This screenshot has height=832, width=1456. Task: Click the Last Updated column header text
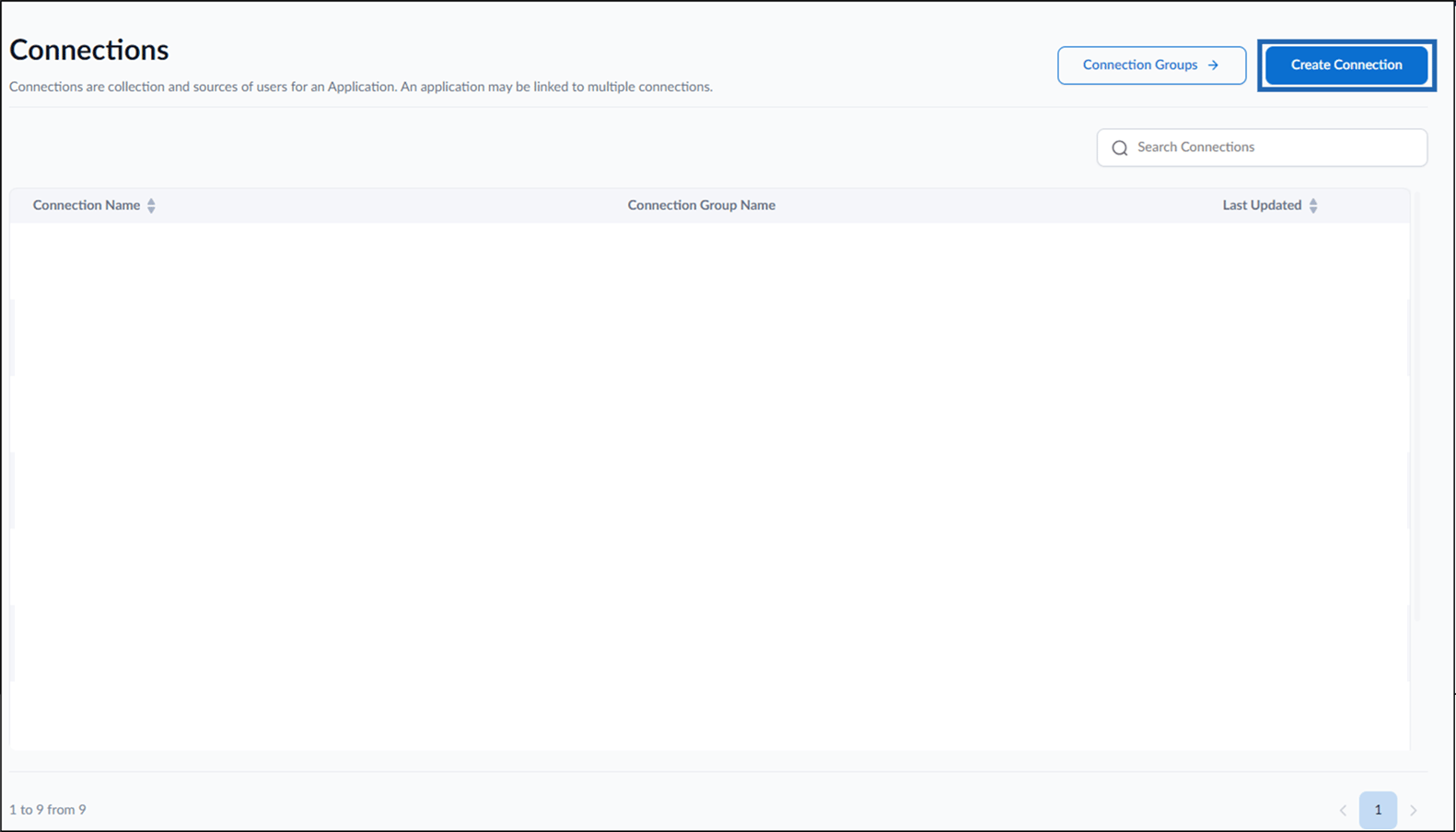point(1262,205)
